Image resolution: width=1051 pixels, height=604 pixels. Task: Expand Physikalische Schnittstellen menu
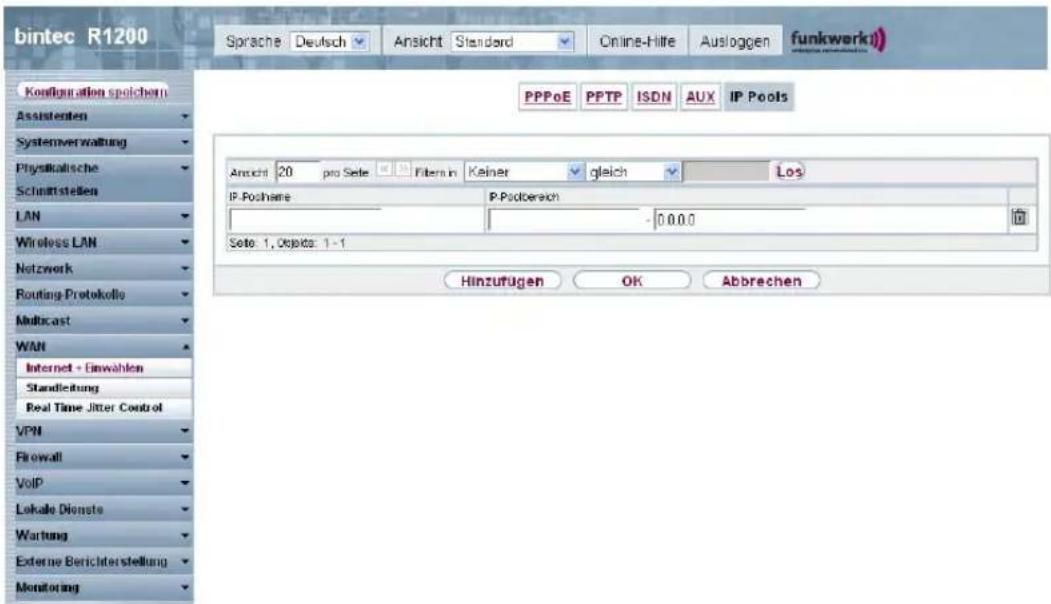103,180
